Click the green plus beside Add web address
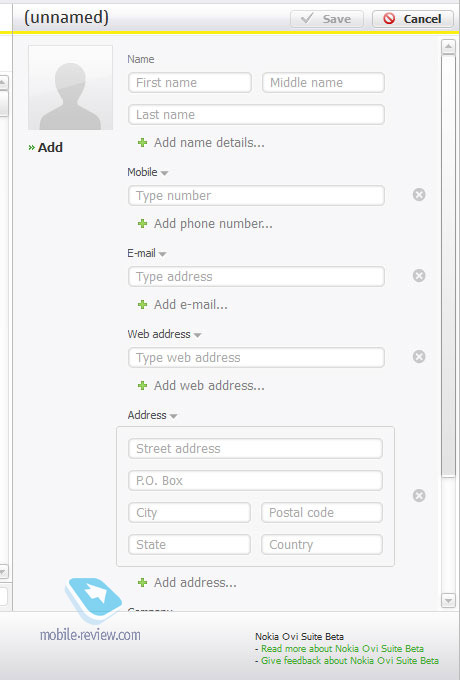 pos(142,386)
